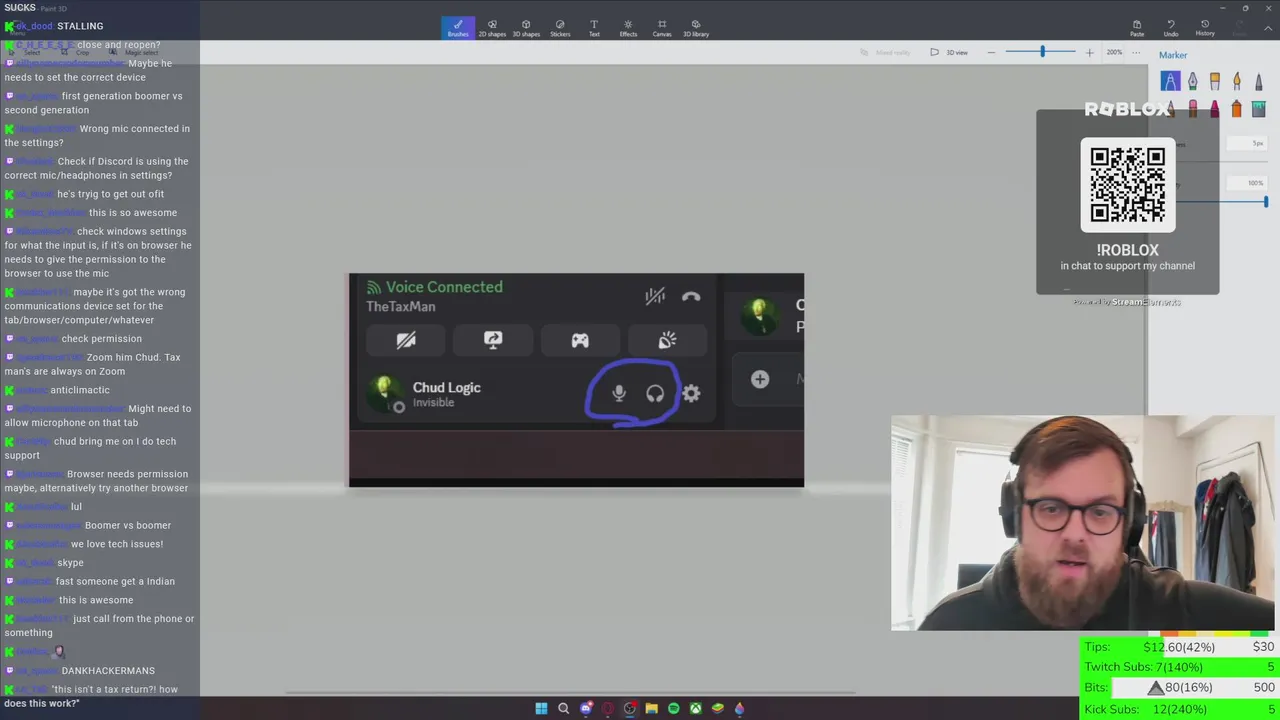Open Opera browser from the taskbar

pyautogui.click(x=607, y=708)
